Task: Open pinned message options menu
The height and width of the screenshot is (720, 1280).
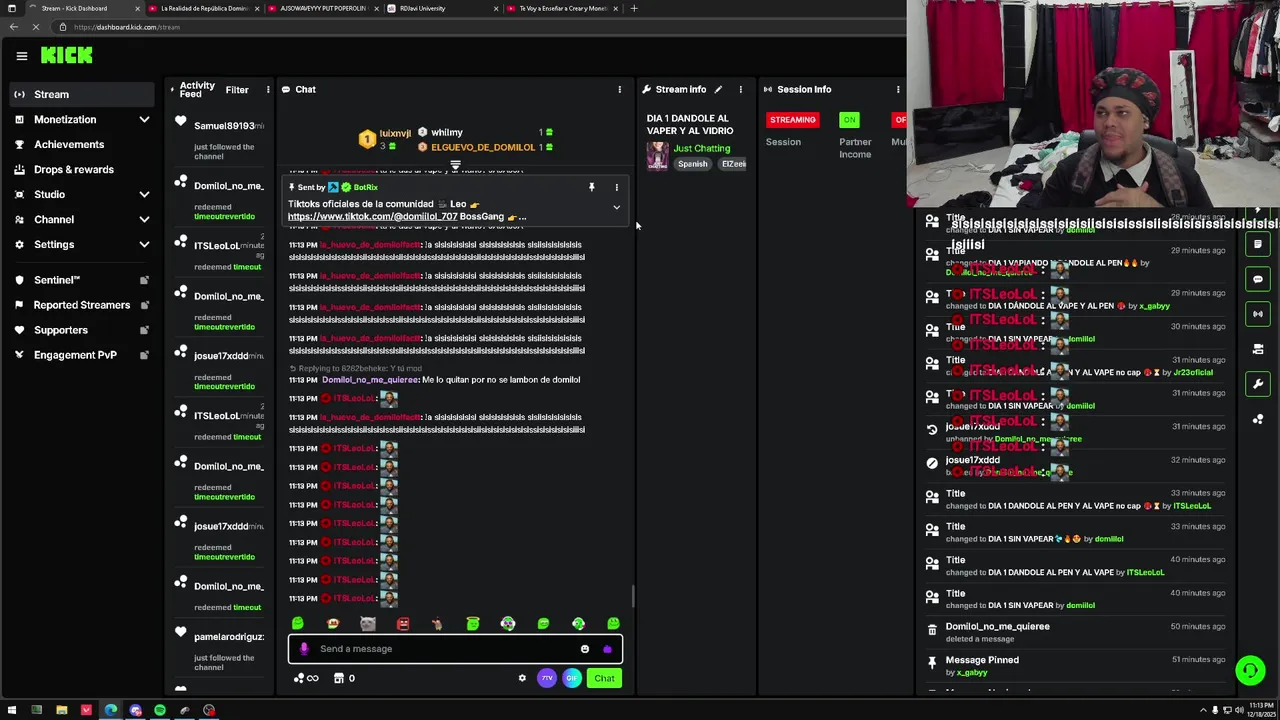Action: [x=616, y=187]
